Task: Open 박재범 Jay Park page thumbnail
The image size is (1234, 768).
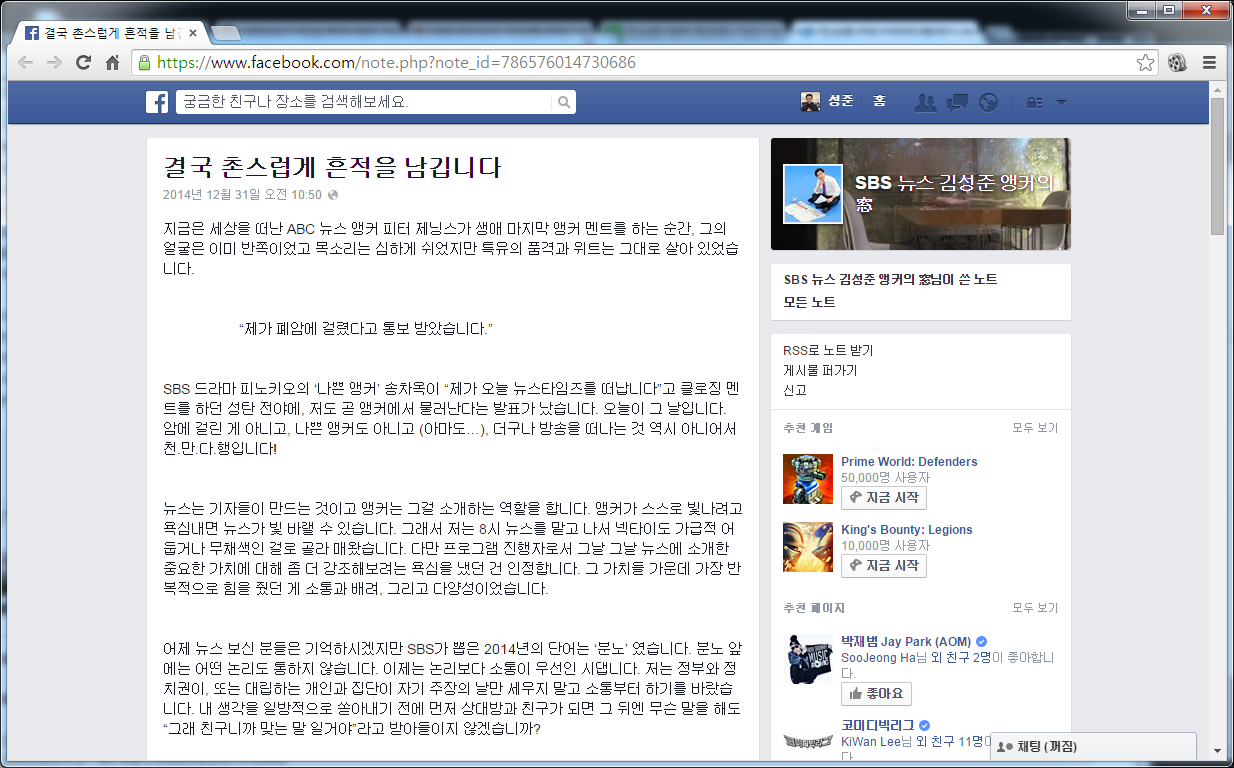Action: (808, 658)
